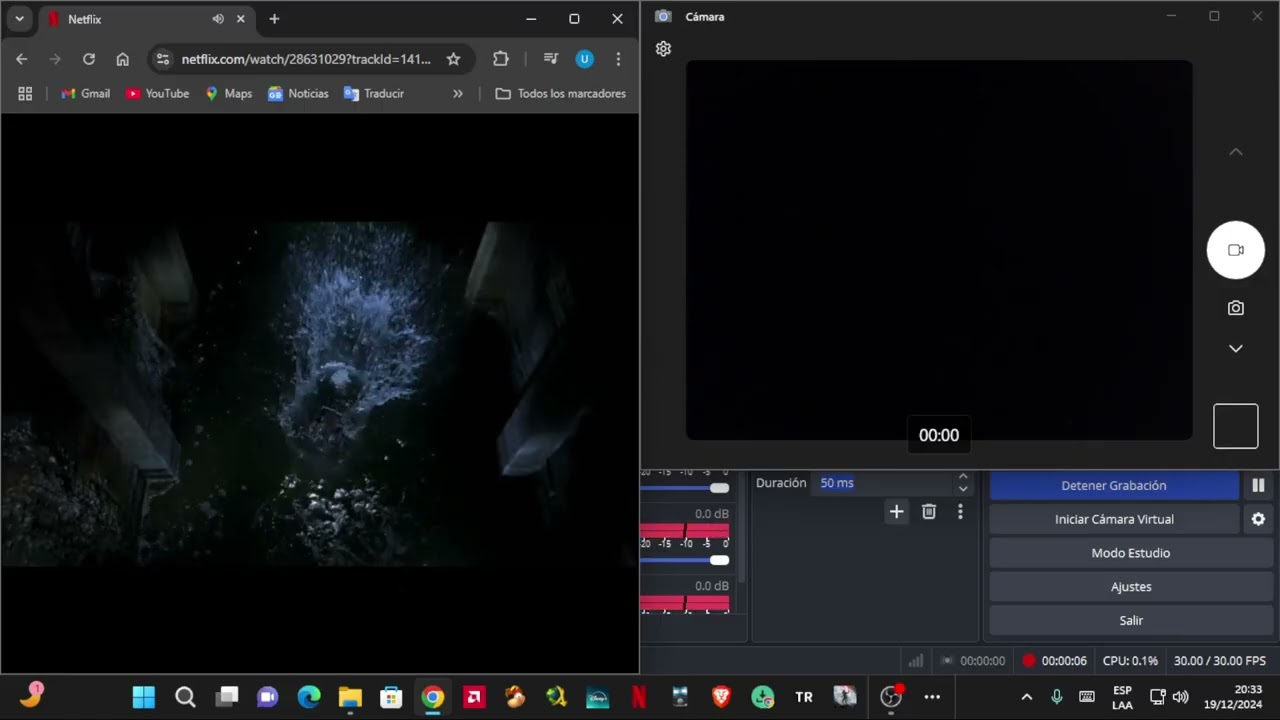Open the Traducir bookmark
The width and height of the screenshot is (1280, 720).
(374, 93)
